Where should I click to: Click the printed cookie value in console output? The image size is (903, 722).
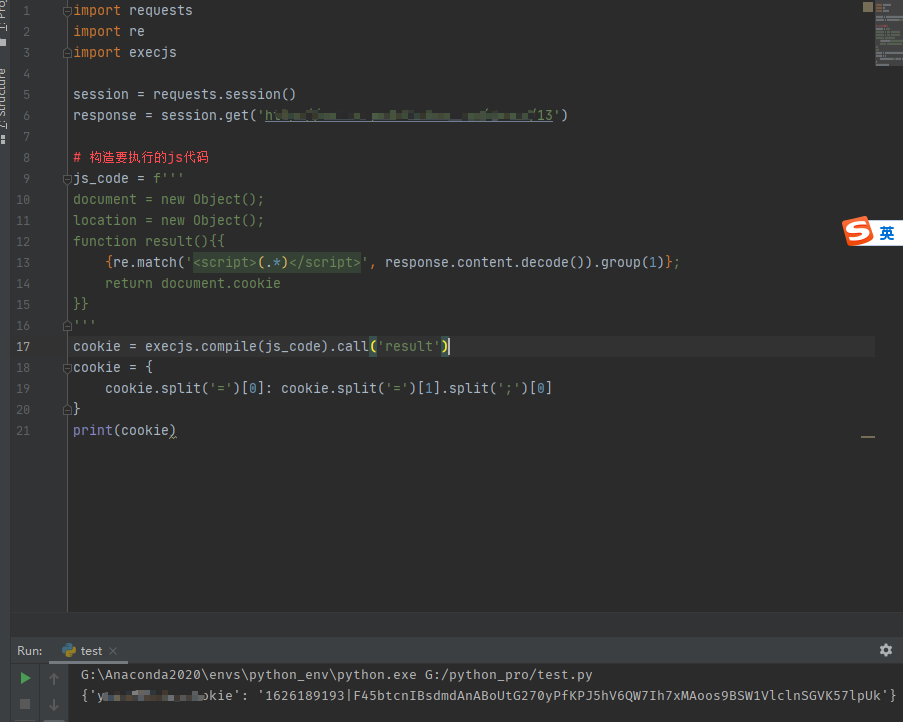click(x=573, y=696)
